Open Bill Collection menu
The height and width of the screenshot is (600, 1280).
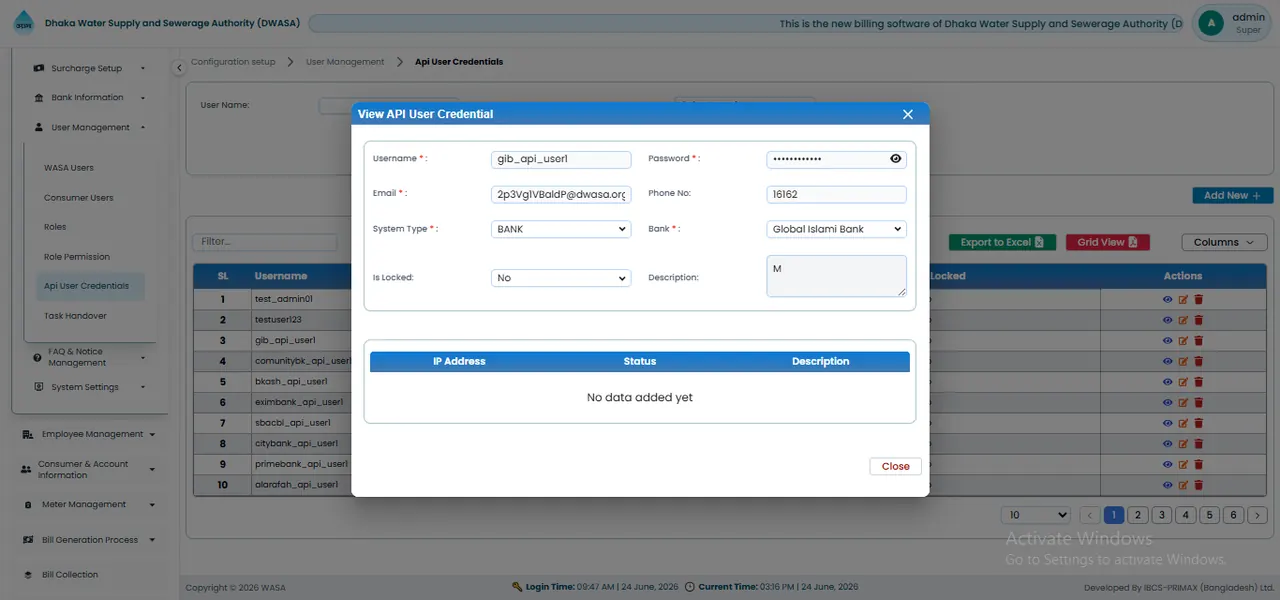[x=70, y=575]
